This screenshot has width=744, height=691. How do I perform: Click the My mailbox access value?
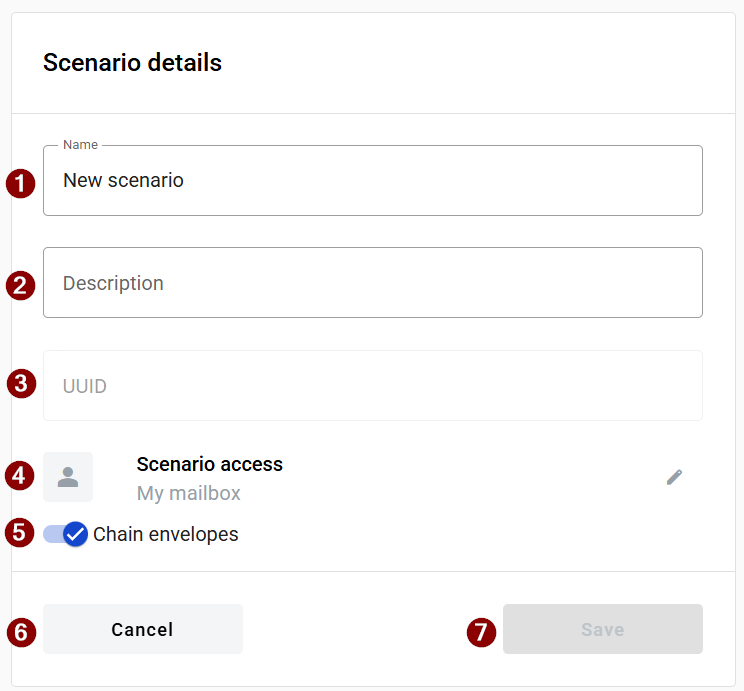pos(189,493)
